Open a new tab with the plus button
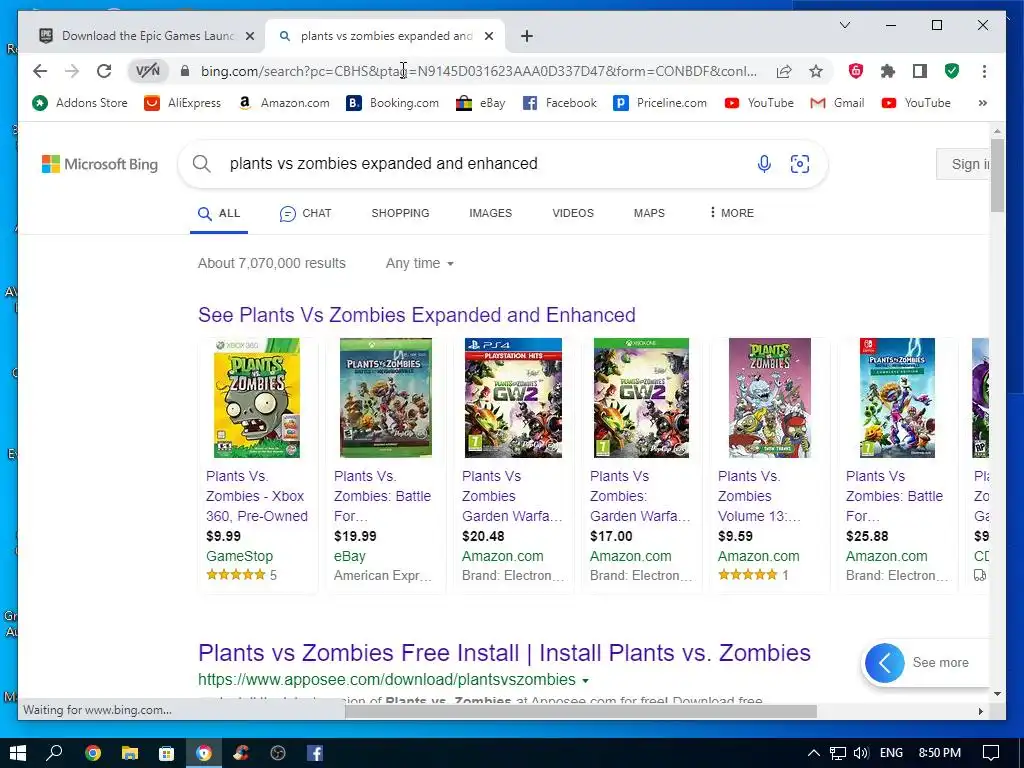Viewport: 1024px width, 768px height. point(527,36)
